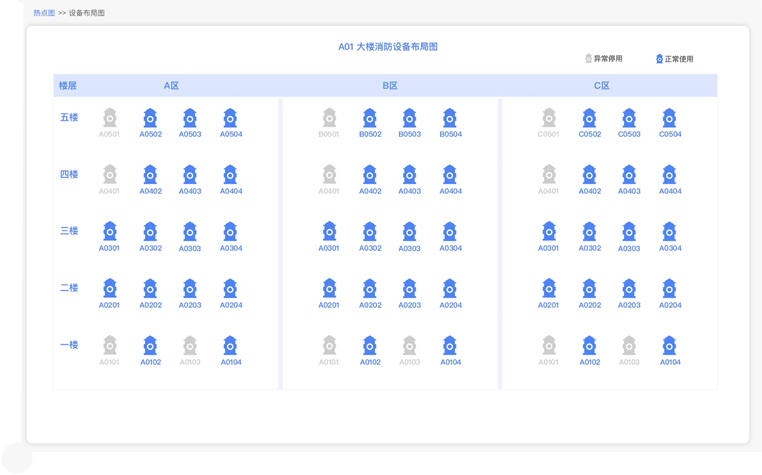Select the disabled B0501 hydrant icon
The image size is (762, 475).
(329, 118)
